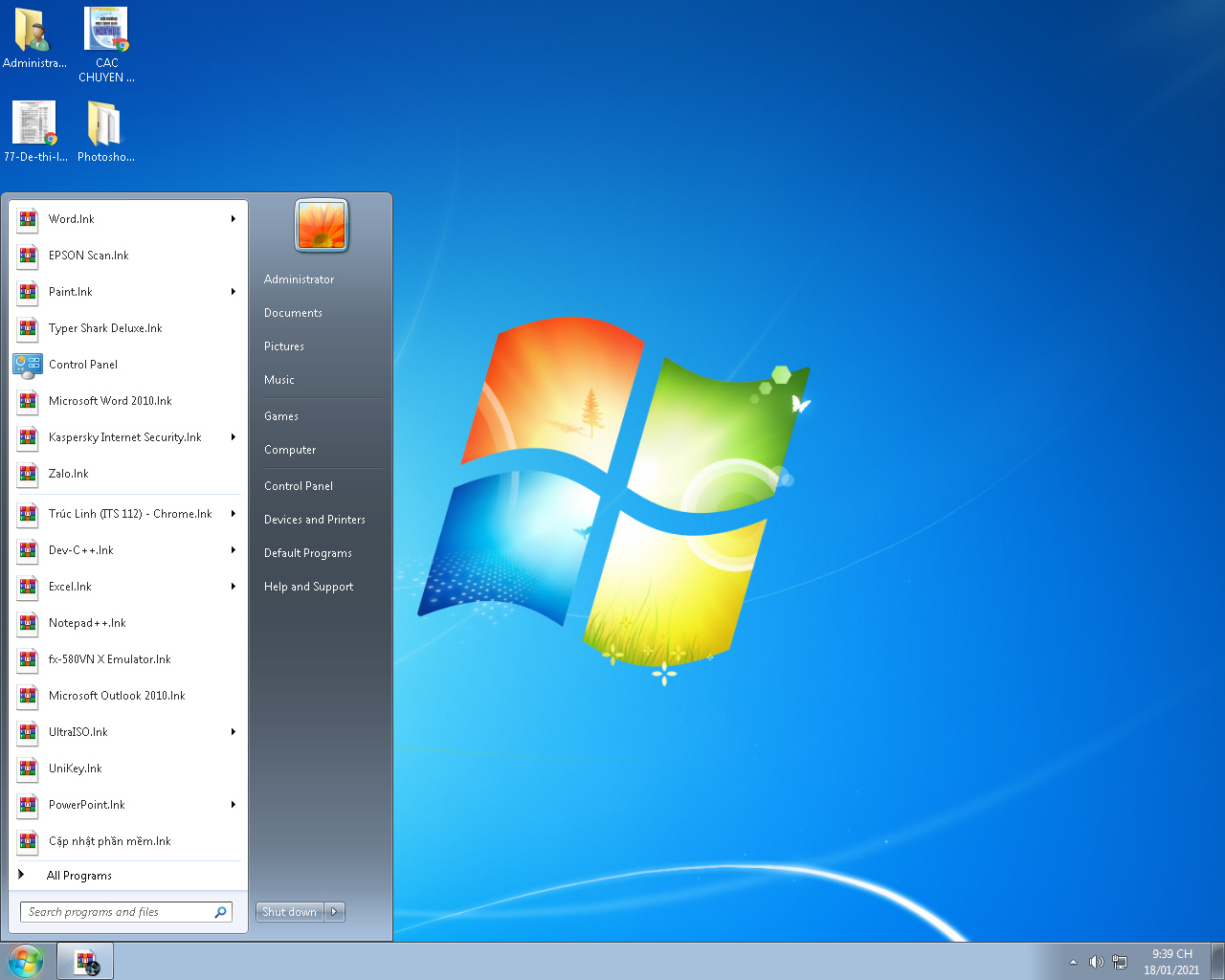
Task: Click Search programs and files box
Action: (x=126, y=912)
